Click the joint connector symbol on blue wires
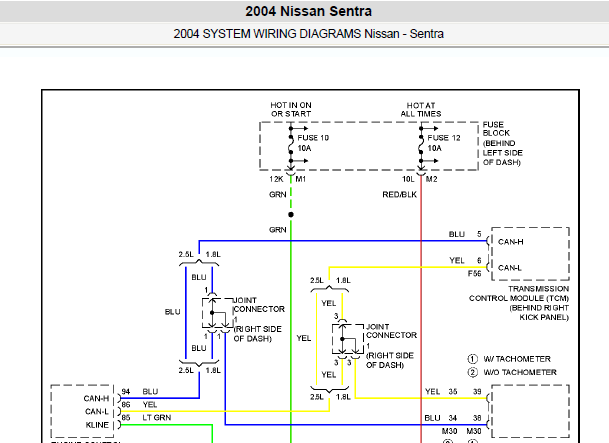This screenshot has width=609, height=443. [217, 313]
